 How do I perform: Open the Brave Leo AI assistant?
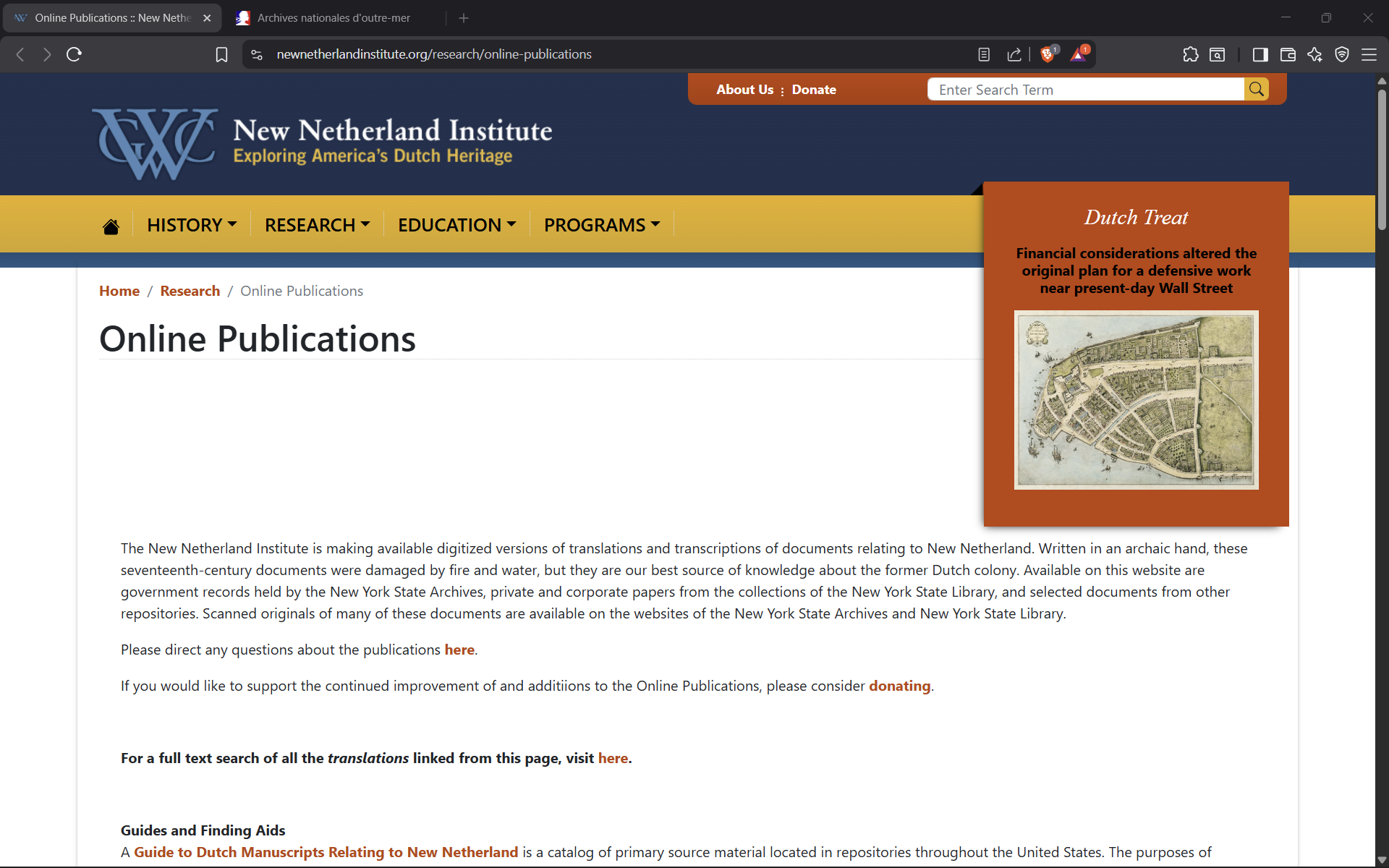click(x=1314, y=54)
